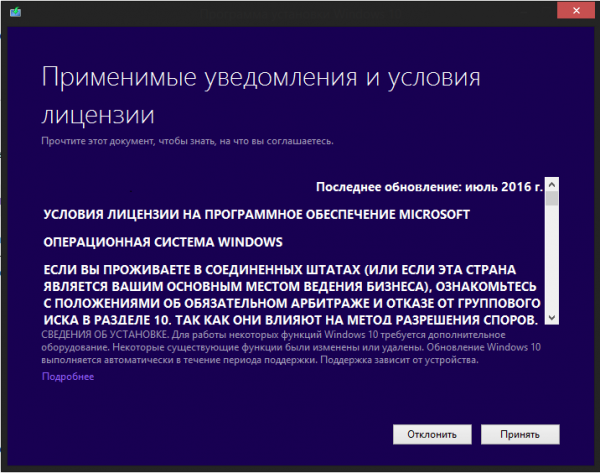Click the license text scrollbar up arrow
Screen dimensions: 600x473
point(552,185)
